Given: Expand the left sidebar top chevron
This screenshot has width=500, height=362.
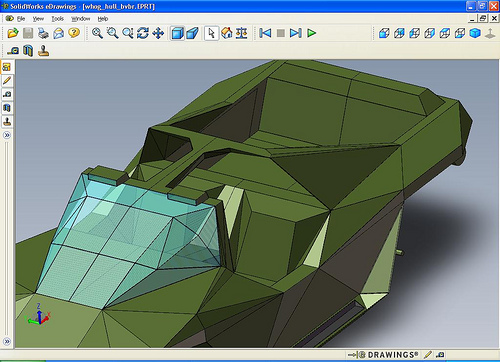Looking at the screenshot, I should point(7,135).
